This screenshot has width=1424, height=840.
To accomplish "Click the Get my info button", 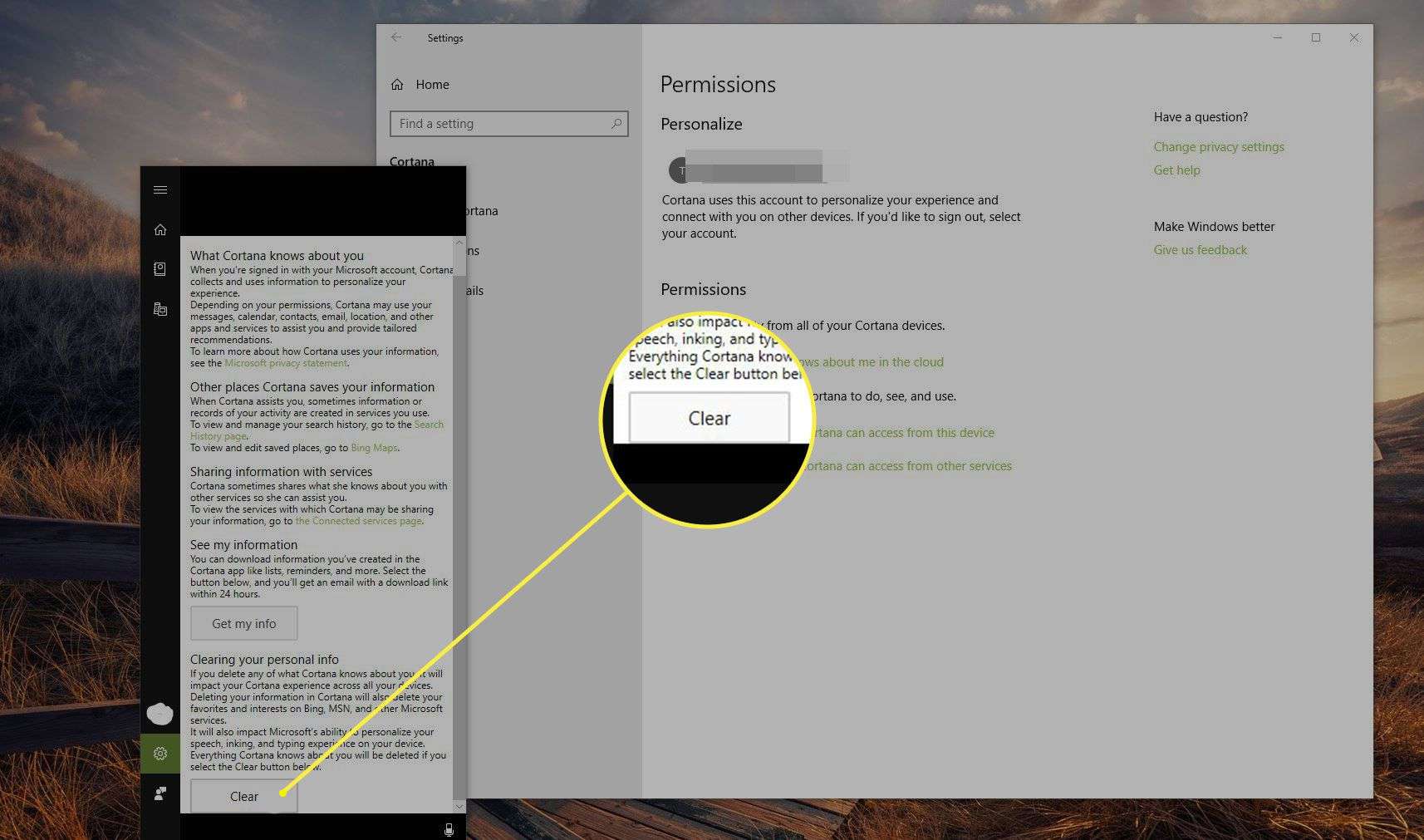I will 244,624.
